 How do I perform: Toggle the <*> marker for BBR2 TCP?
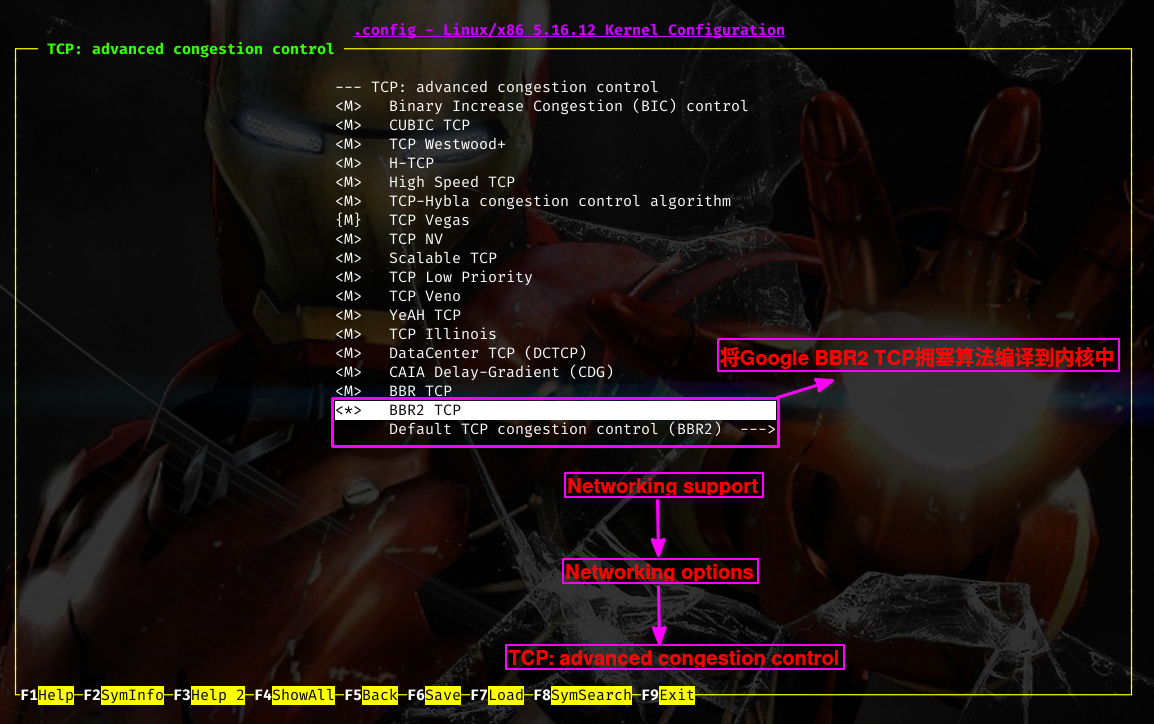coord(348,410)
